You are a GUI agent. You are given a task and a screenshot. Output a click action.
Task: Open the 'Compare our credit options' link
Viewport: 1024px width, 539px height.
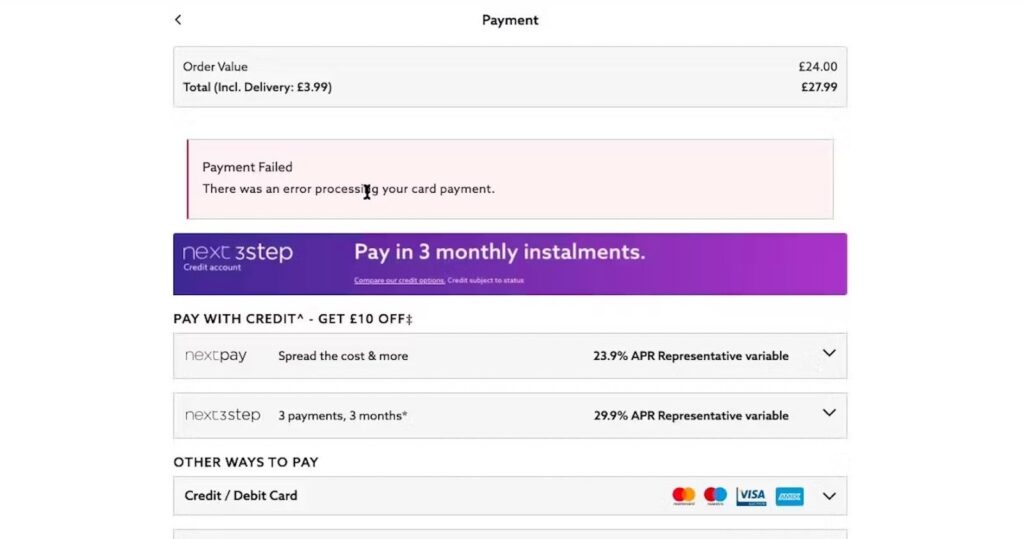coord(399,281)
